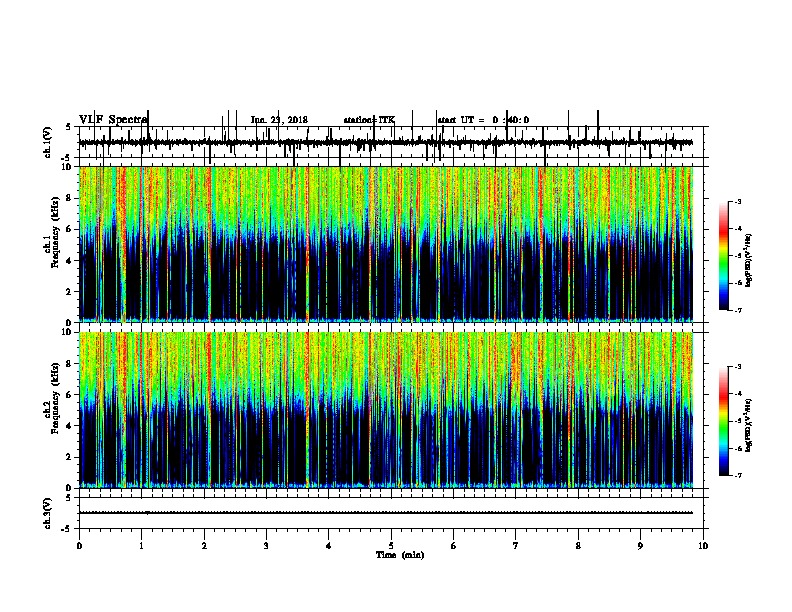Click ch.2 frequency axis tick "8"
The height and width of the screenshot is (612, 792).
[69, 364]
